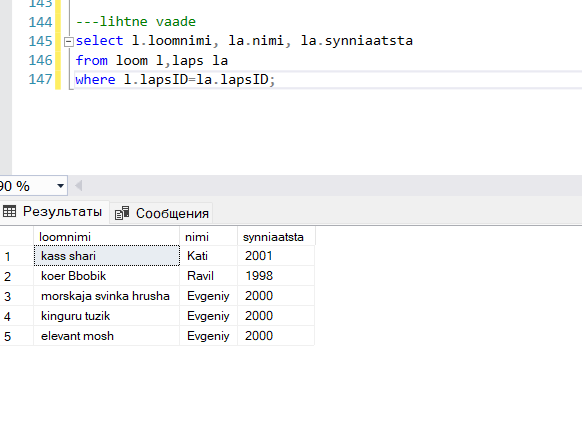Screen dimensions: 582x442
Task: Select the Ravil name cell
Action: click(209, 276)
